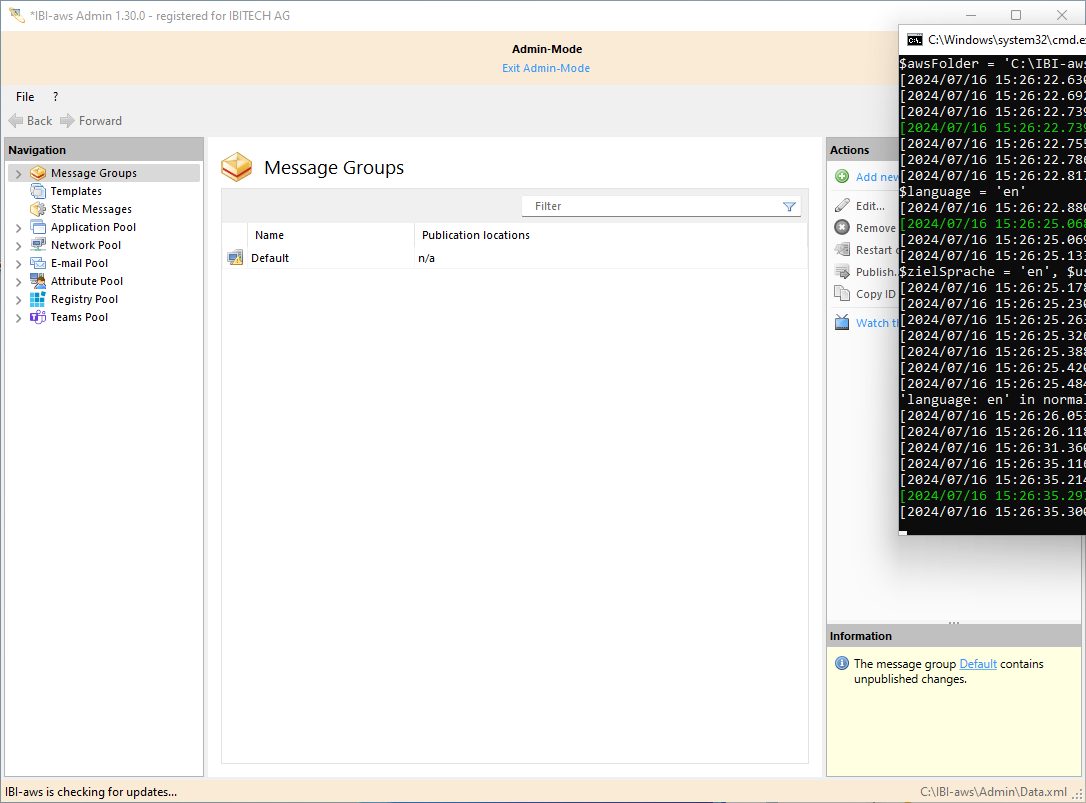Viewport: 1086px width, 803px height.
Task: Select the Default message group row
Action: coord(270,258)
